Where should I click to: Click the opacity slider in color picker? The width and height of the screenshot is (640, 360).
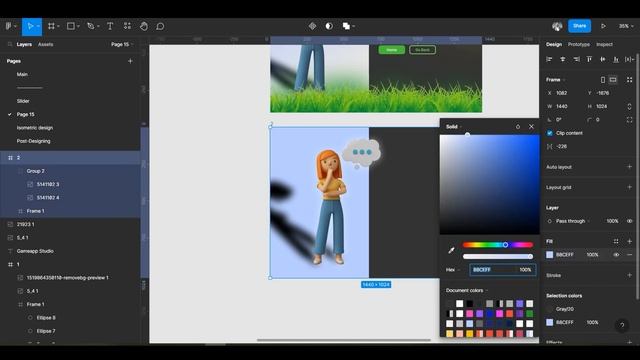(498, 256)
